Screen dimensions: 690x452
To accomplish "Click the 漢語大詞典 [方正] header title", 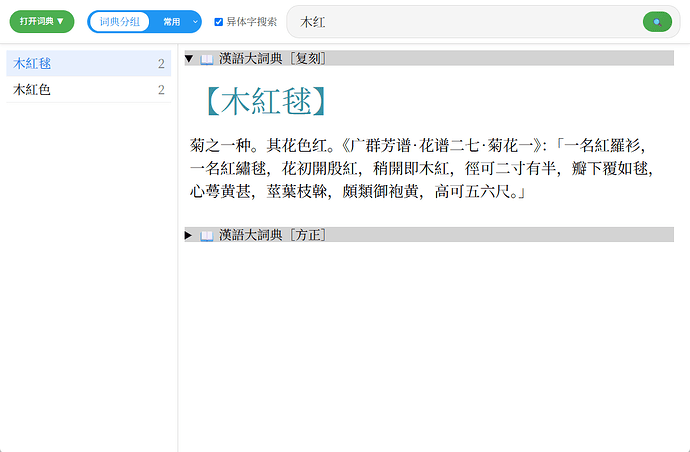I will click(273, 235).
